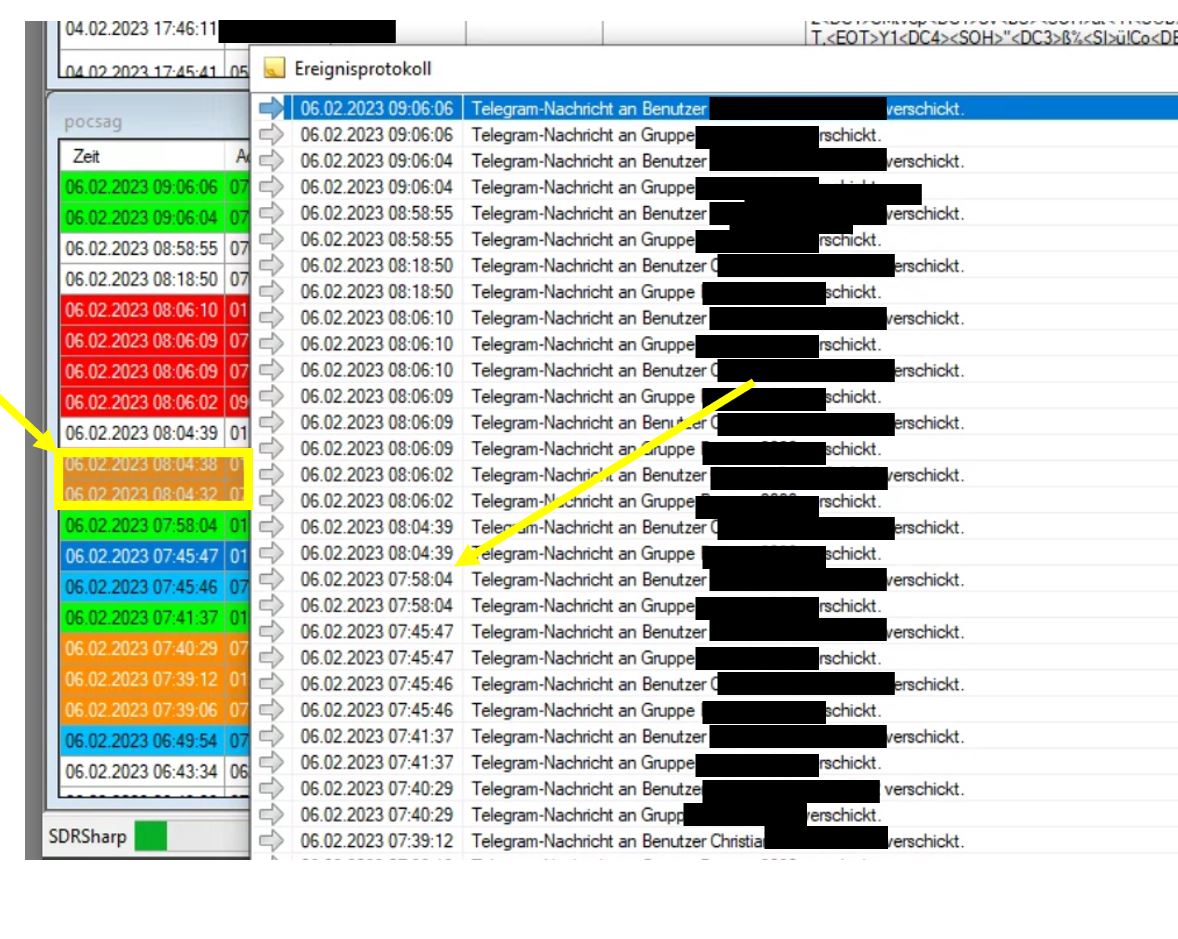Click the gray arrow beside the 07:41:37 Gruppe entry
1178x939 pixels.
pos(271,763)
